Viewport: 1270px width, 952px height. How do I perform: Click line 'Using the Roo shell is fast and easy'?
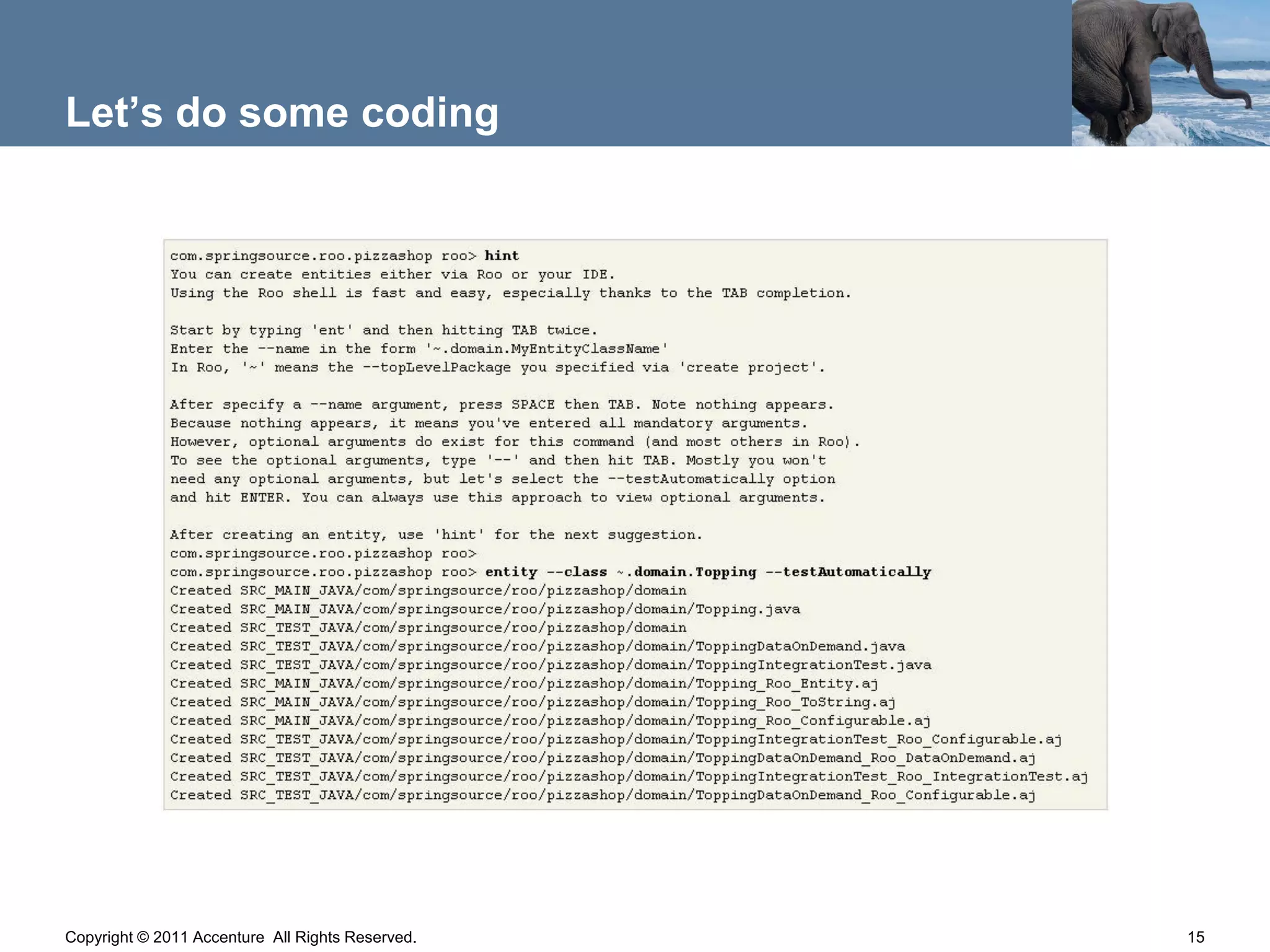(511, 293)
